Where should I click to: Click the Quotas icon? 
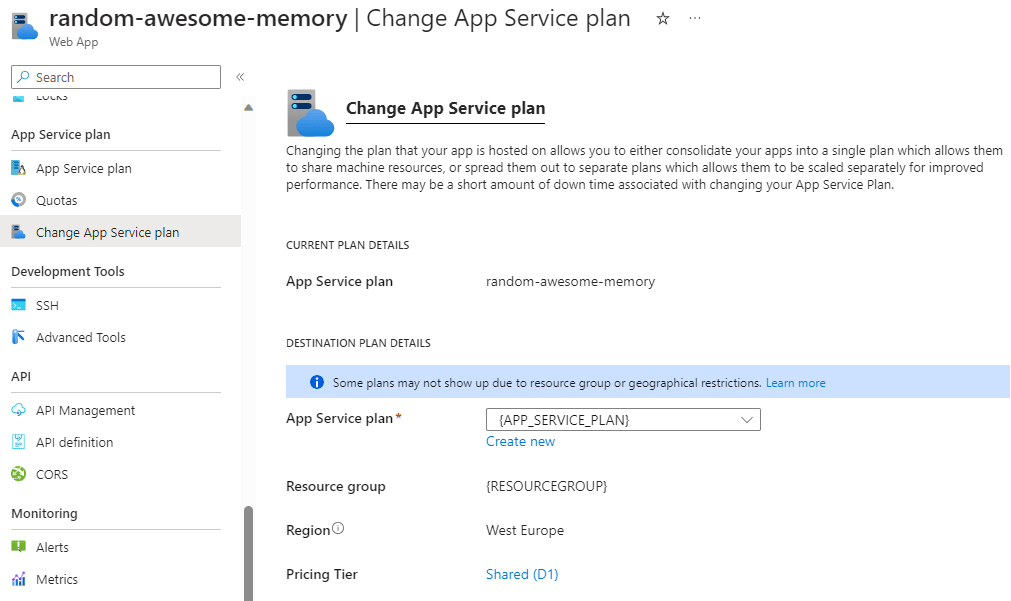pyautogui.click(x=19, y=200)
